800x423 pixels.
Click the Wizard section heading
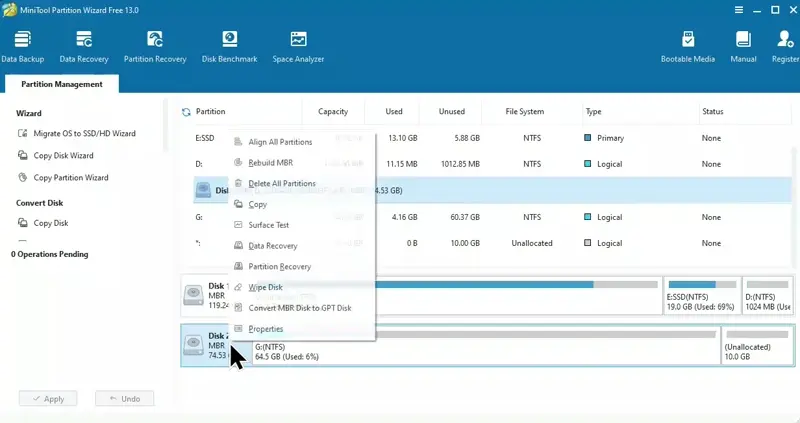coord(29,113)
